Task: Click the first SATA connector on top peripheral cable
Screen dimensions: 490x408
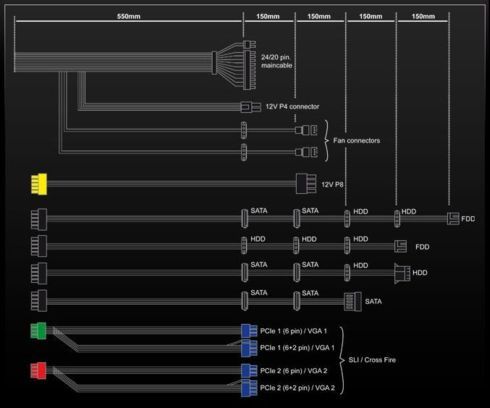Action: (x=244, y=218)
